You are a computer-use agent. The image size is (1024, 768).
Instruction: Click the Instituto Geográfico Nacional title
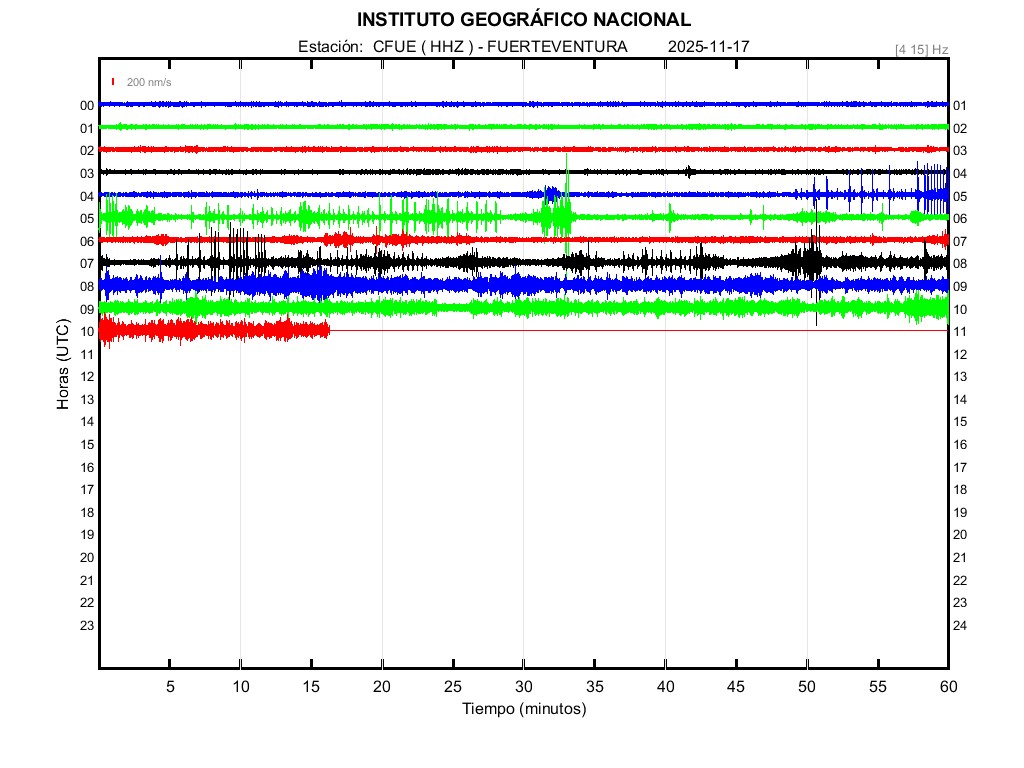pyautogui.click(x=523, y=20)
